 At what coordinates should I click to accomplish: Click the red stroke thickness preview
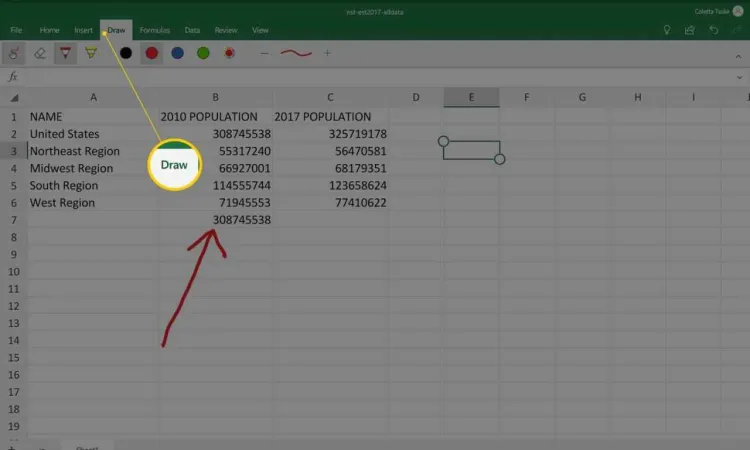(296, 53)
